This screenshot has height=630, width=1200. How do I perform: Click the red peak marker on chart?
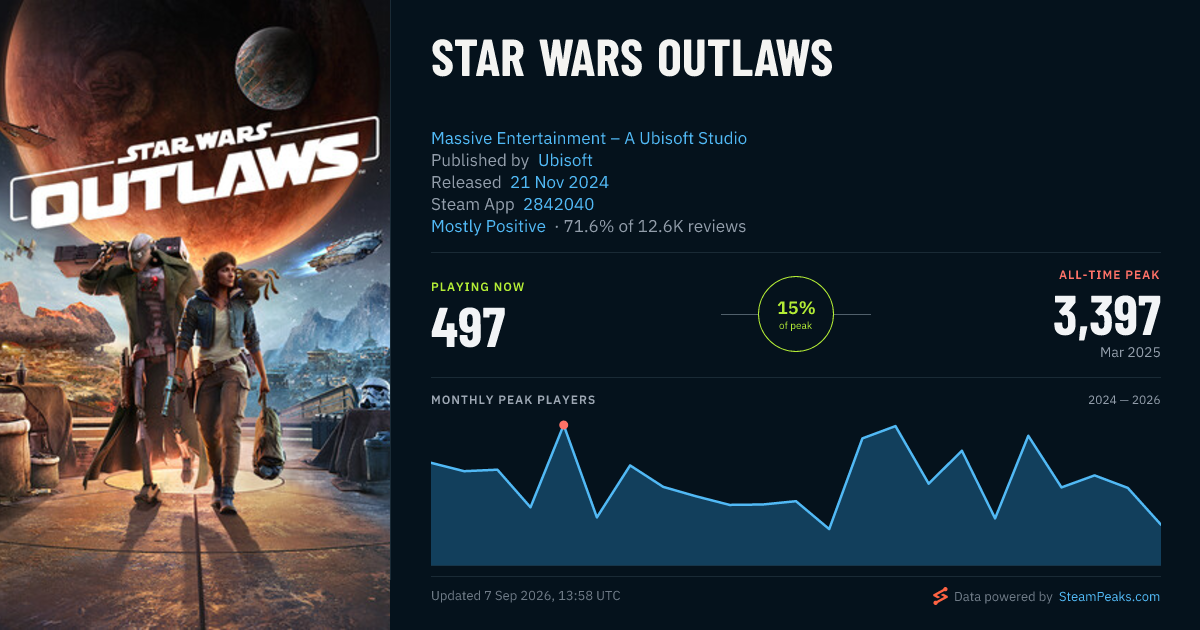point(563,425)
